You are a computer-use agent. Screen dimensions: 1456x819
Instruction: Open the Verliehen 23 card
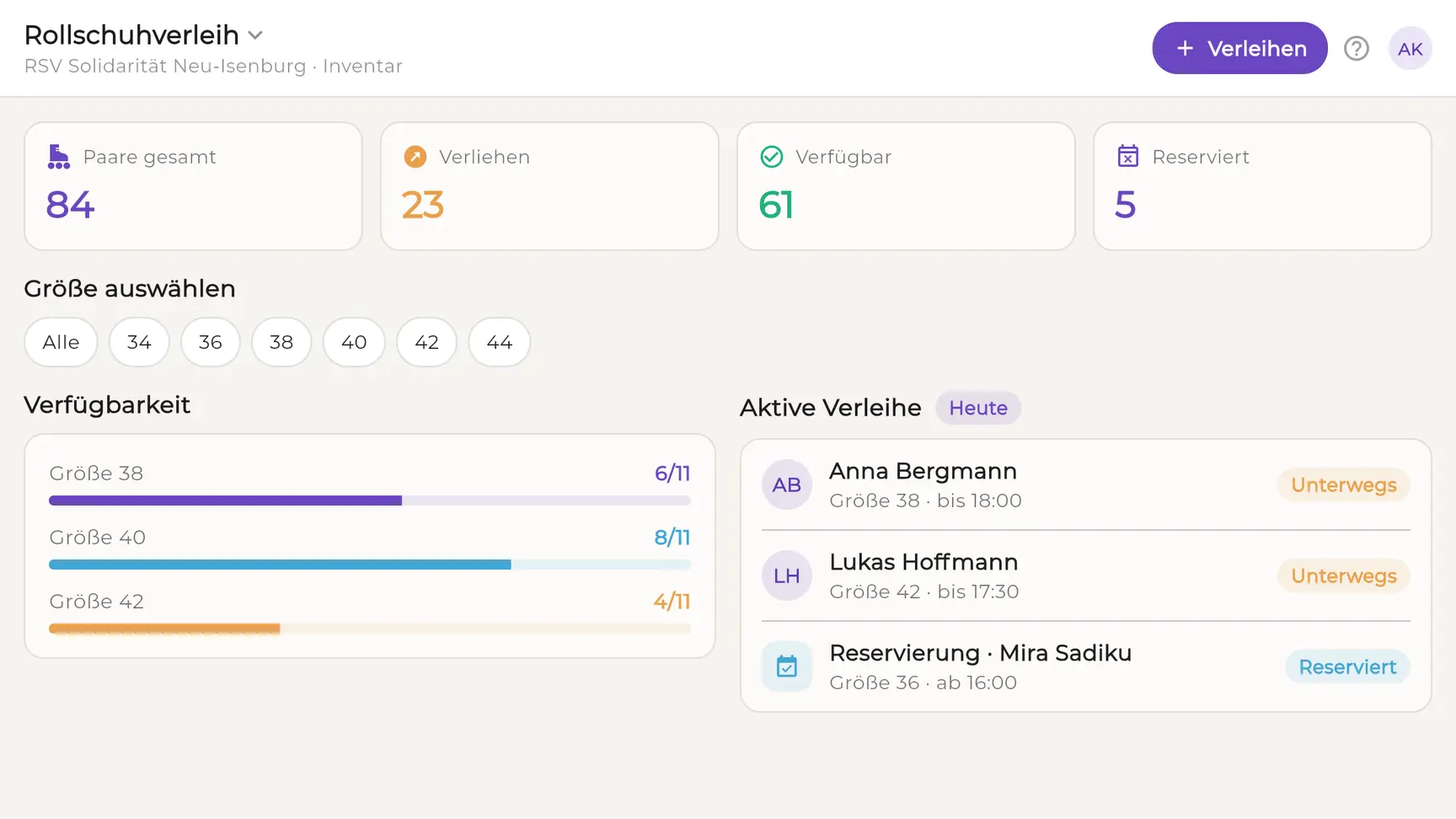(549, 186)
